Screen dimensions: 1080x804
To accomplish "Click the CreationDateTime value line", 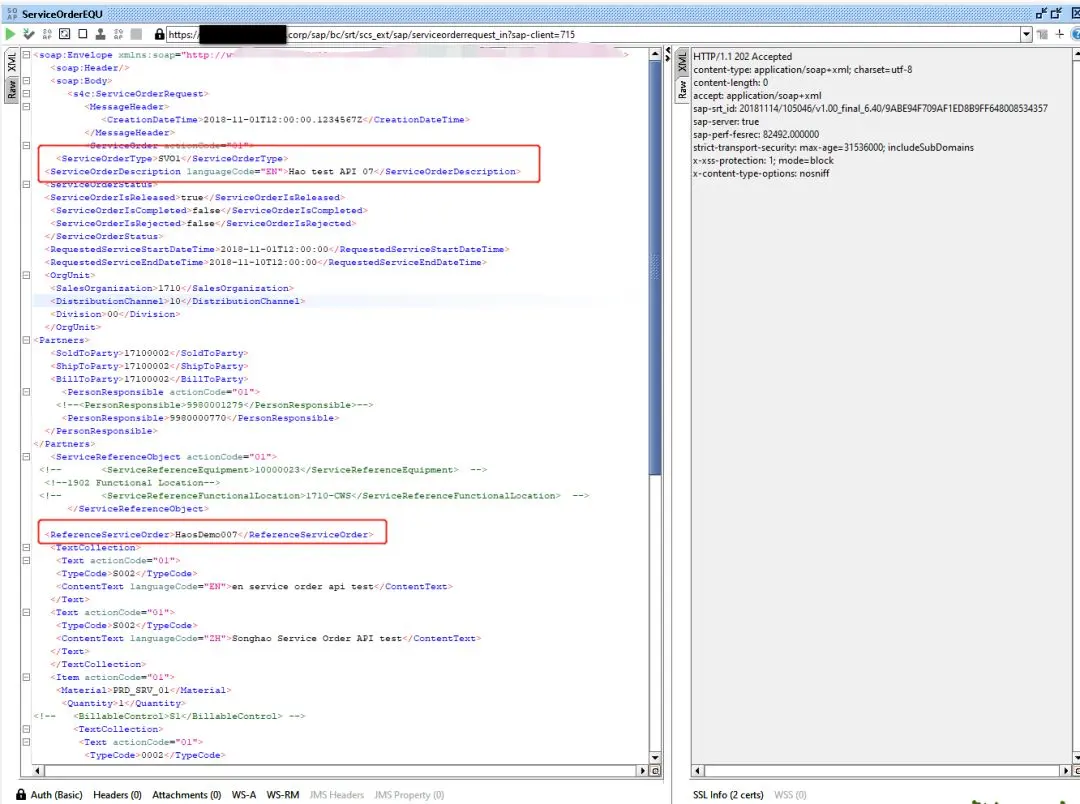I will click(x=285, y=120).
